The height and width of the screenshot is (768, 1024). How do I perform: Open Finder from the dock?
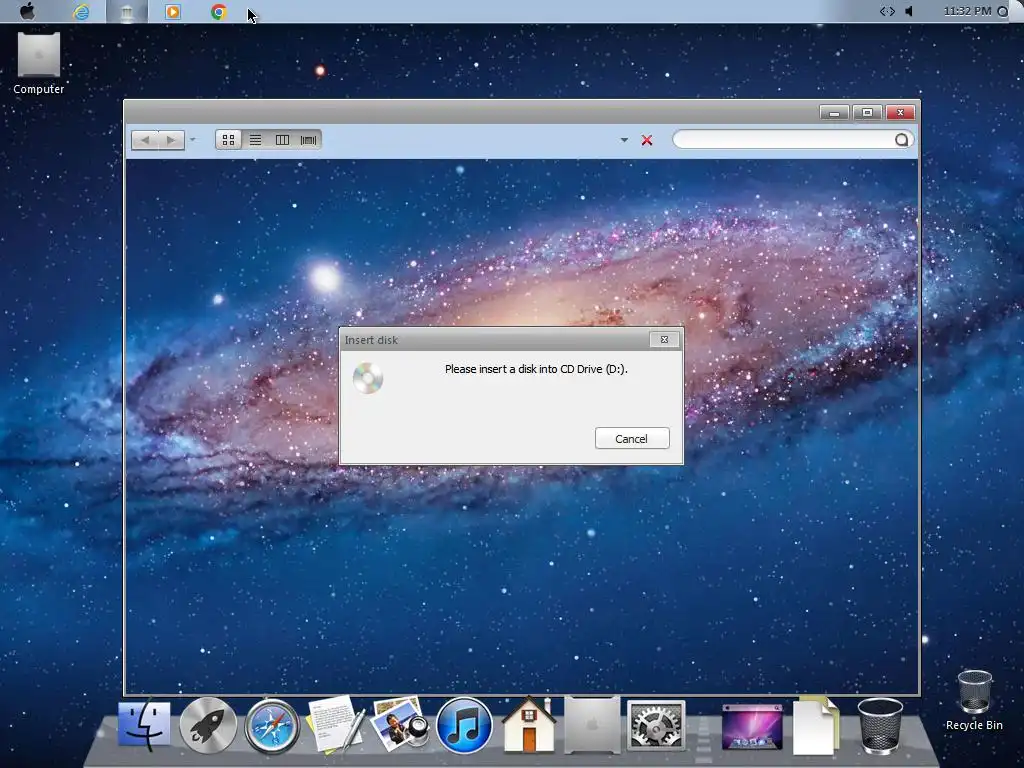(144, 726)
